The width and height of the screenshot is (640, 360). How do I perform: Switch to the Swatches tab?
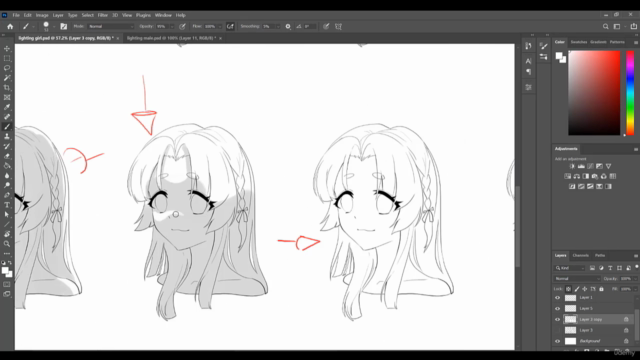click(578, 42)
